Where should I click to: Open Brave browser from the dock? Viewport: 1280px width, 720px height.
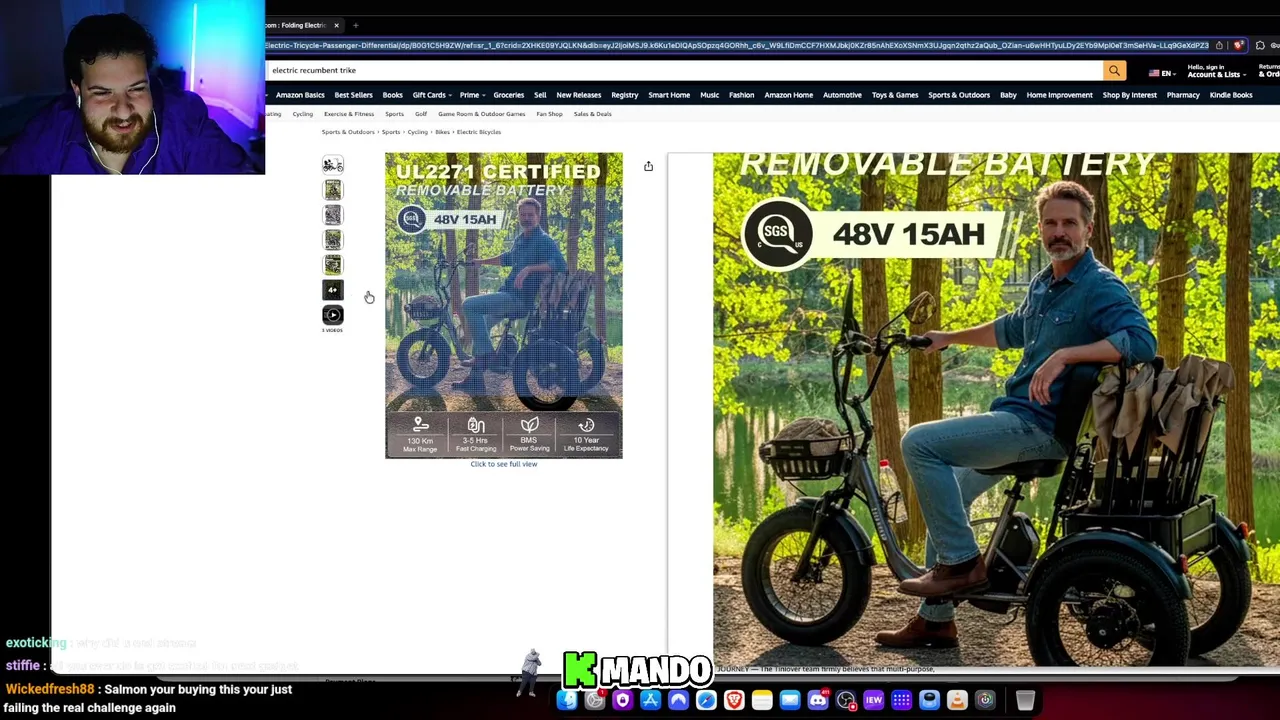tap(734, 700)
